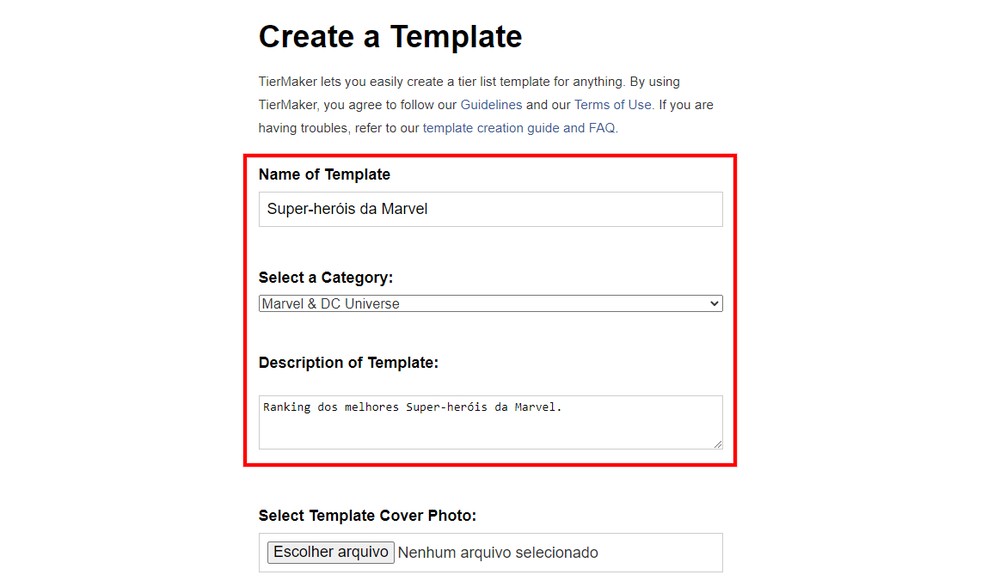Click the Name of Template label

pos(324,174)
